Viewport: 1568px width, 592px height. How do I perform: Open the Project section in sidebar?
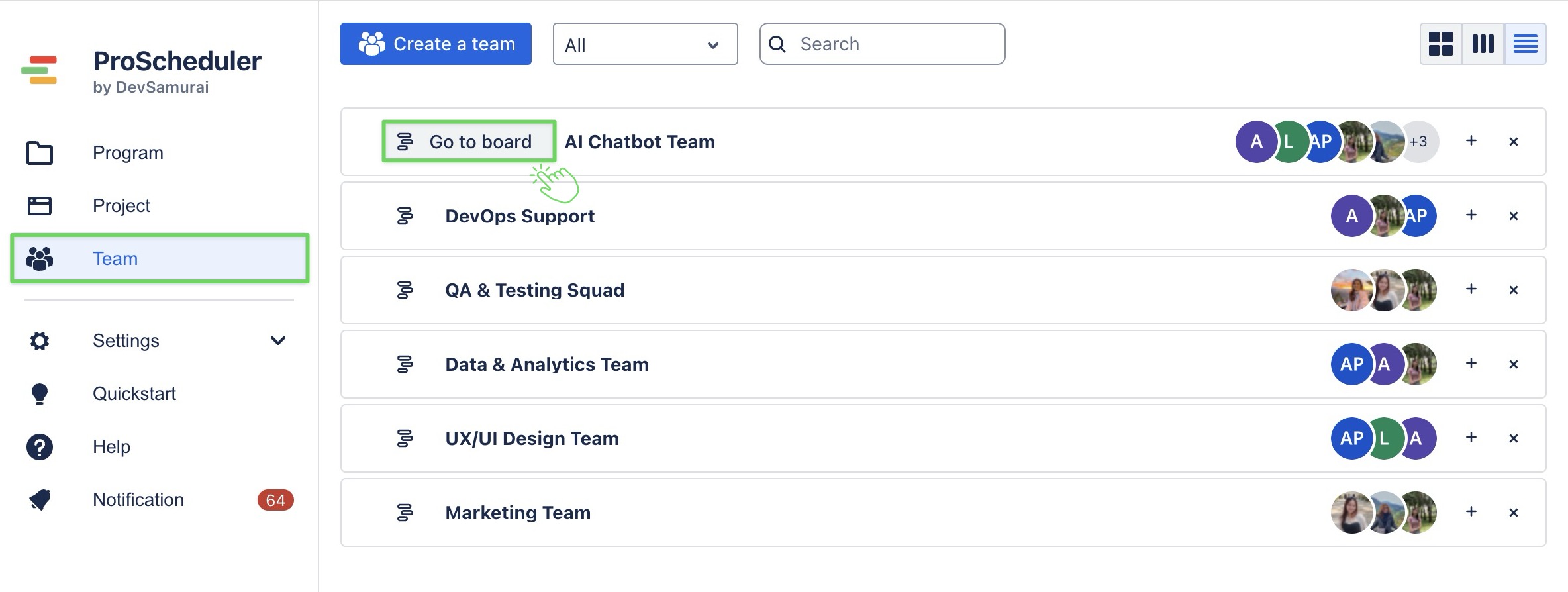(121, 206)
